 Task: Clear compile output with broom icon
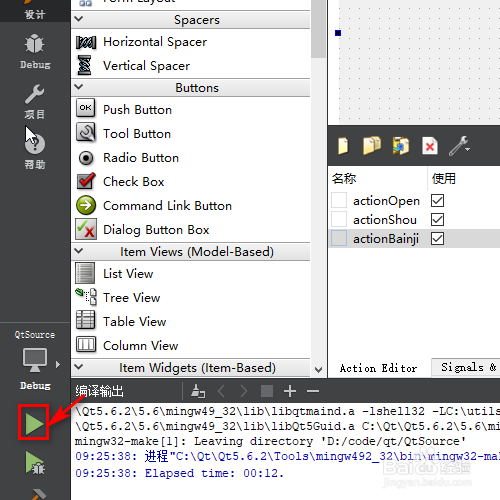click(x=198, y=391)
